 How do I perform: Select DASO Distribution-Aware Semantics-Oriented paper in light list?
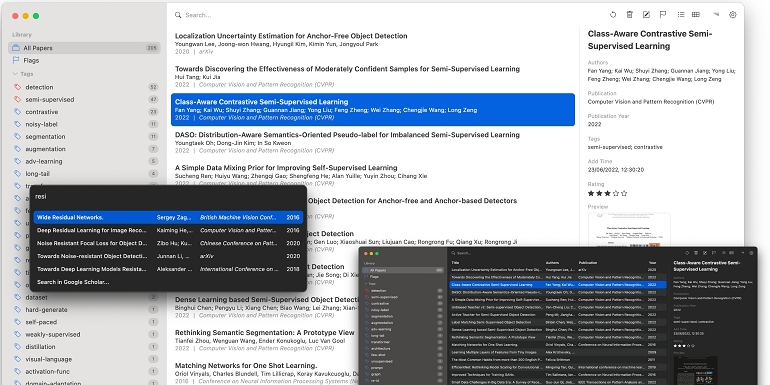[x=373, y=142]
